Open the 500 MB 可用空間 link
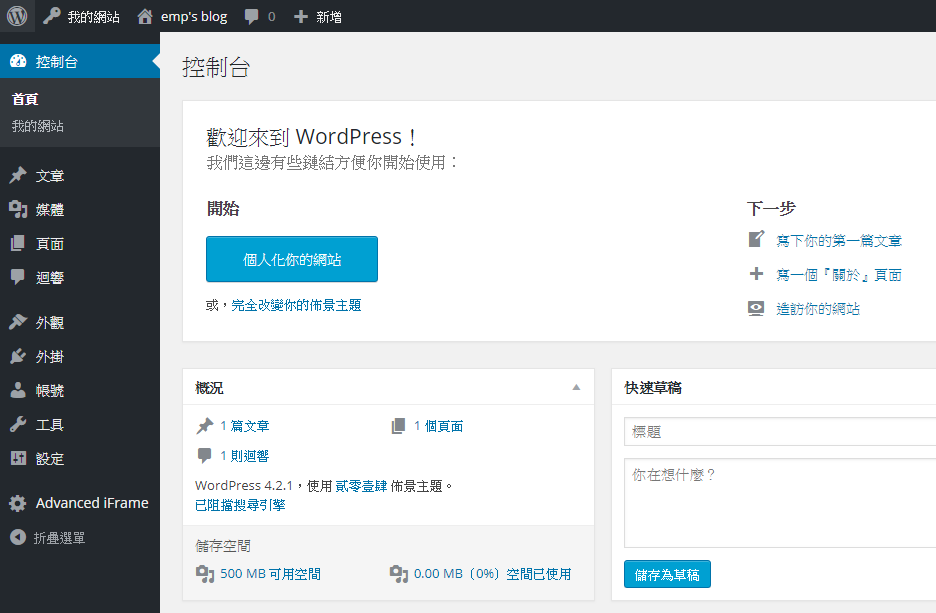The width and height of the screenshot is (936, 613). click(x=270, y=574)
